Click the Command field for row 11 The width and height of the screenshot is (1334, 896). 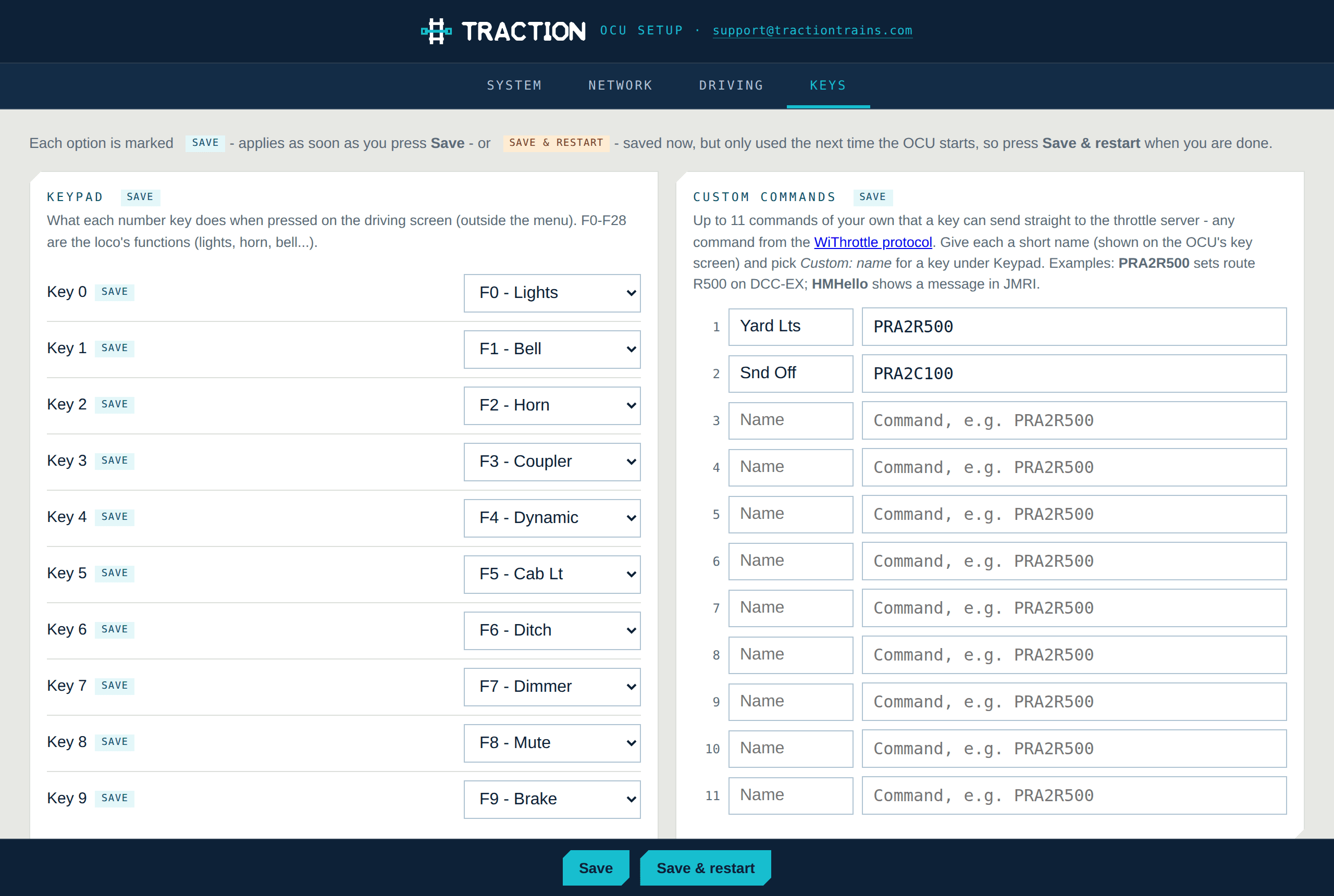(1074, 795)
